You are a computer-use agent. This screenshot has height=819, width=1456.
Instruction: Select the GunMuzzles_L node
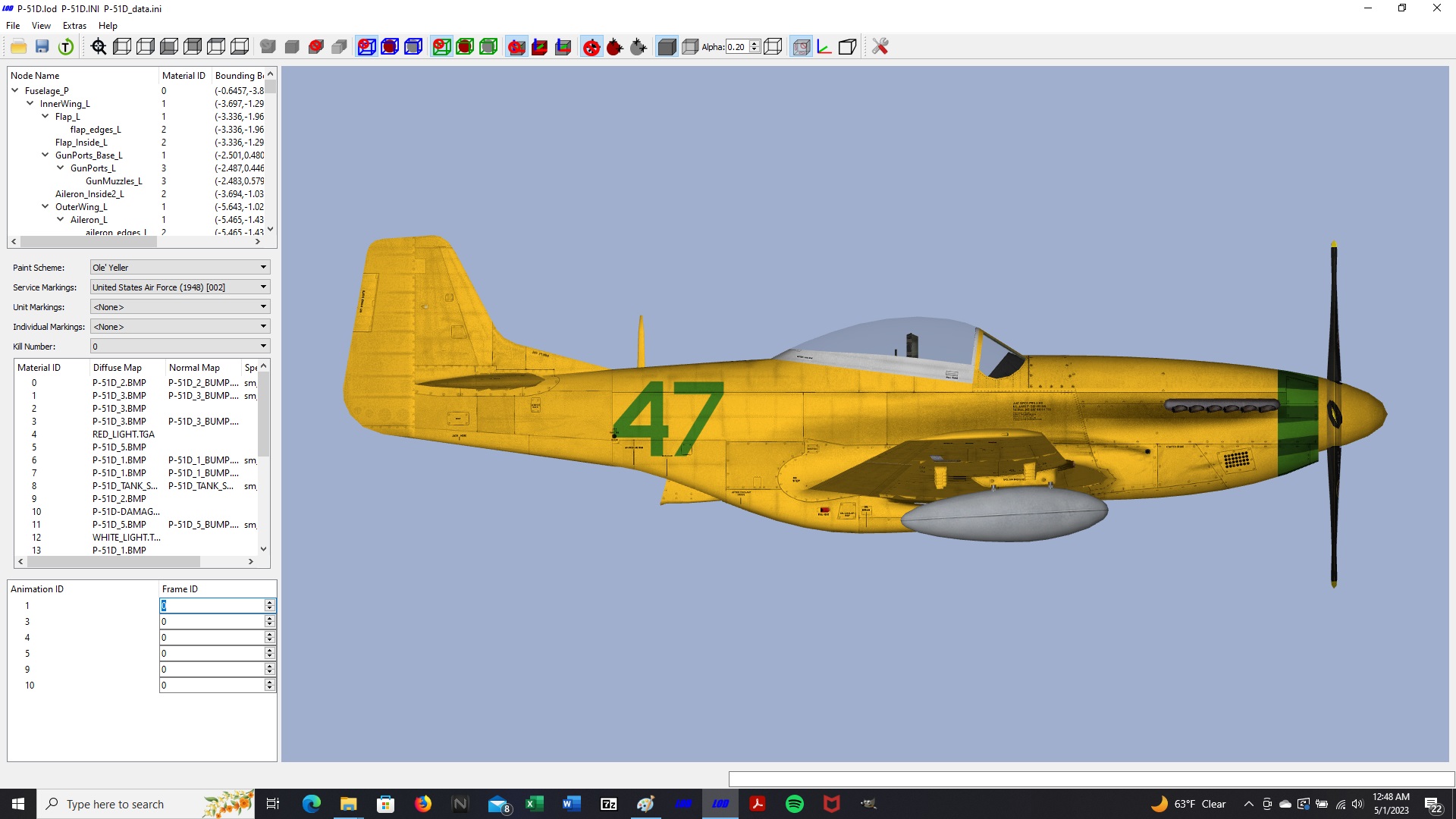coord(114,181)
